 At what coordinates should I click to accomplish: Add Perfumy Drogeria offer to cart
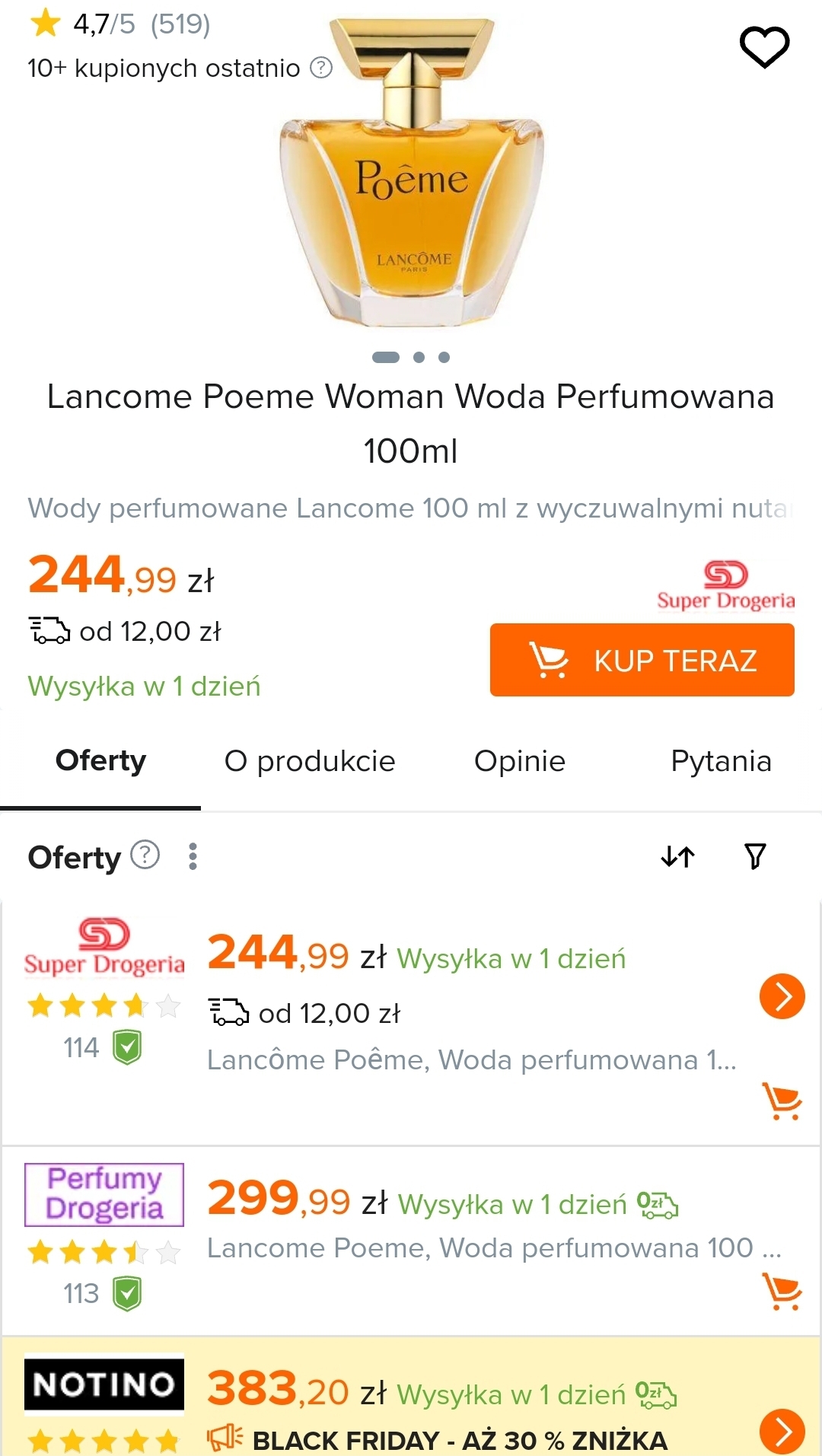[x=781, y=1291]
